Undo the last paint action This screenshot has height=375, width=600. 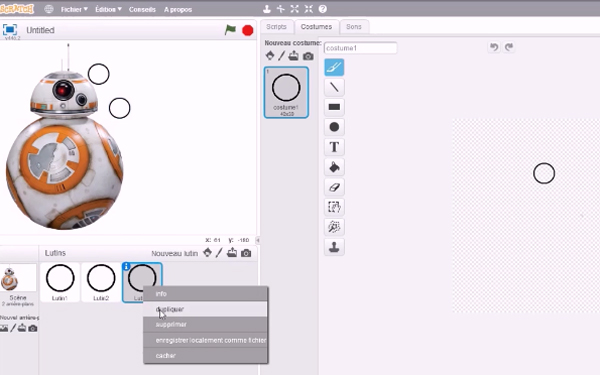click(494, 47)
